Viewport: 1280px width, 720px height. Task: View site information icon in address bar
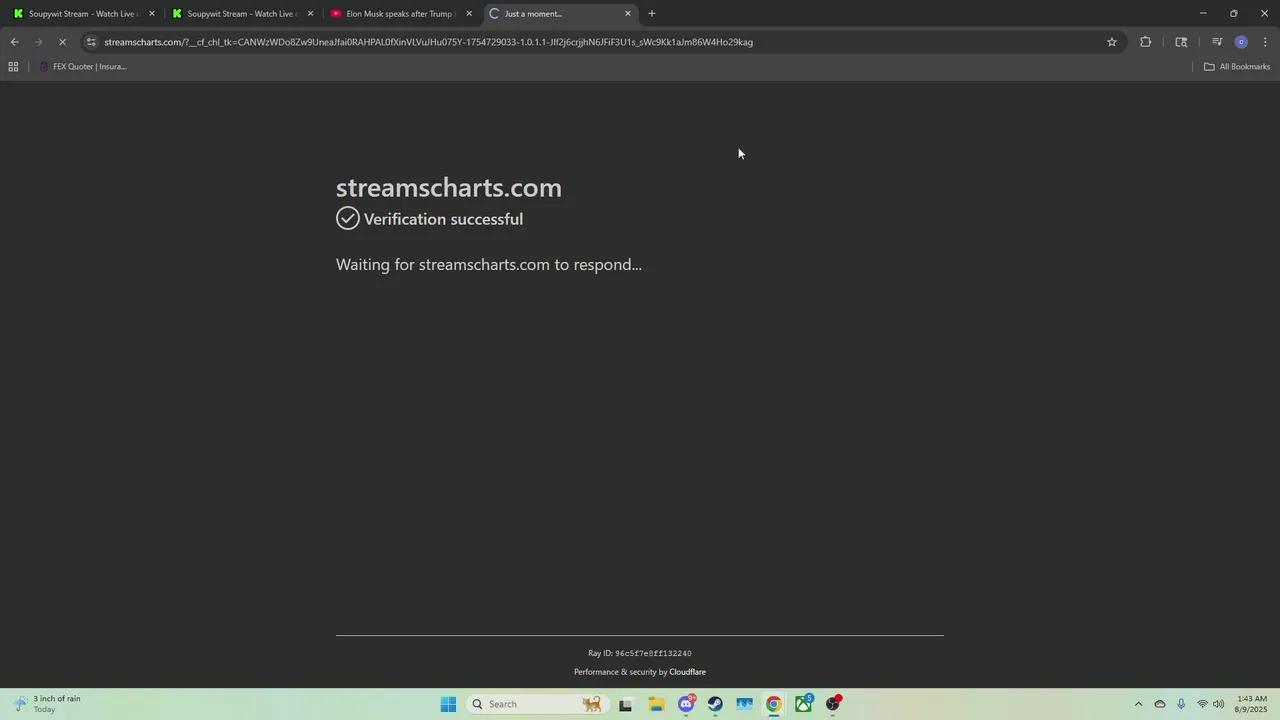coord(91,42)
